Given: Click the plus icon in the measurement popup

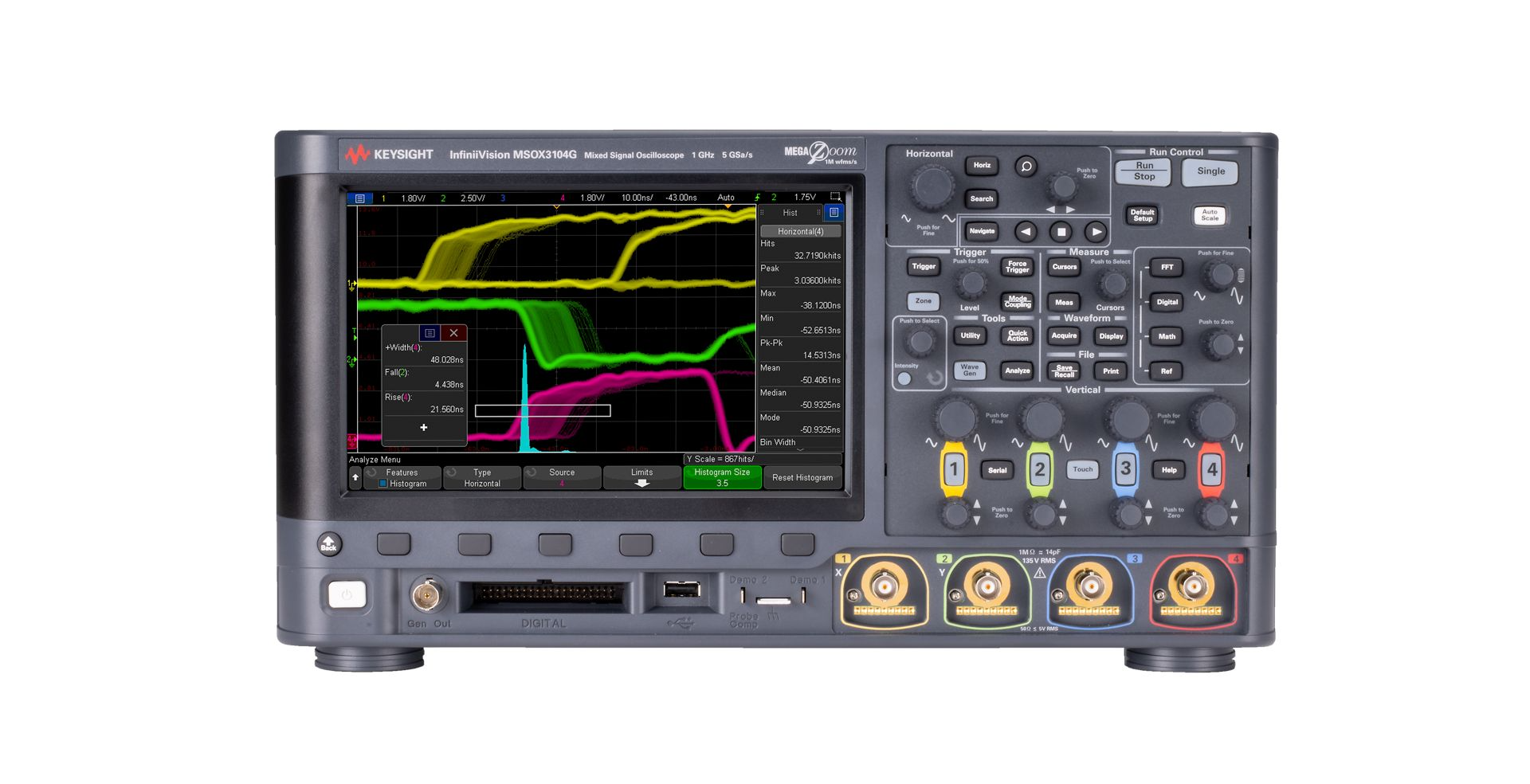Looking at the screenshot, I should click(422, 427).
